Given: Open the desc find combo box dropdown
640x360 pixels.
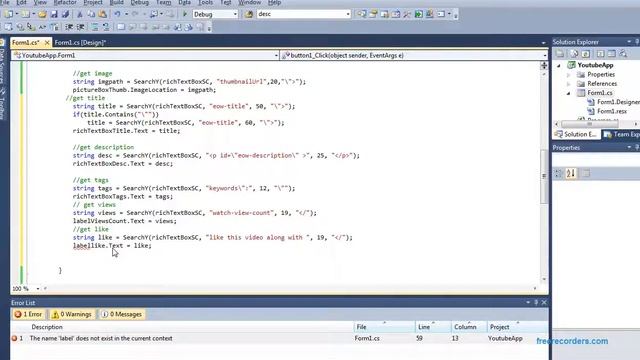Looking at the screenshot, I should click(x=348, y=14).
